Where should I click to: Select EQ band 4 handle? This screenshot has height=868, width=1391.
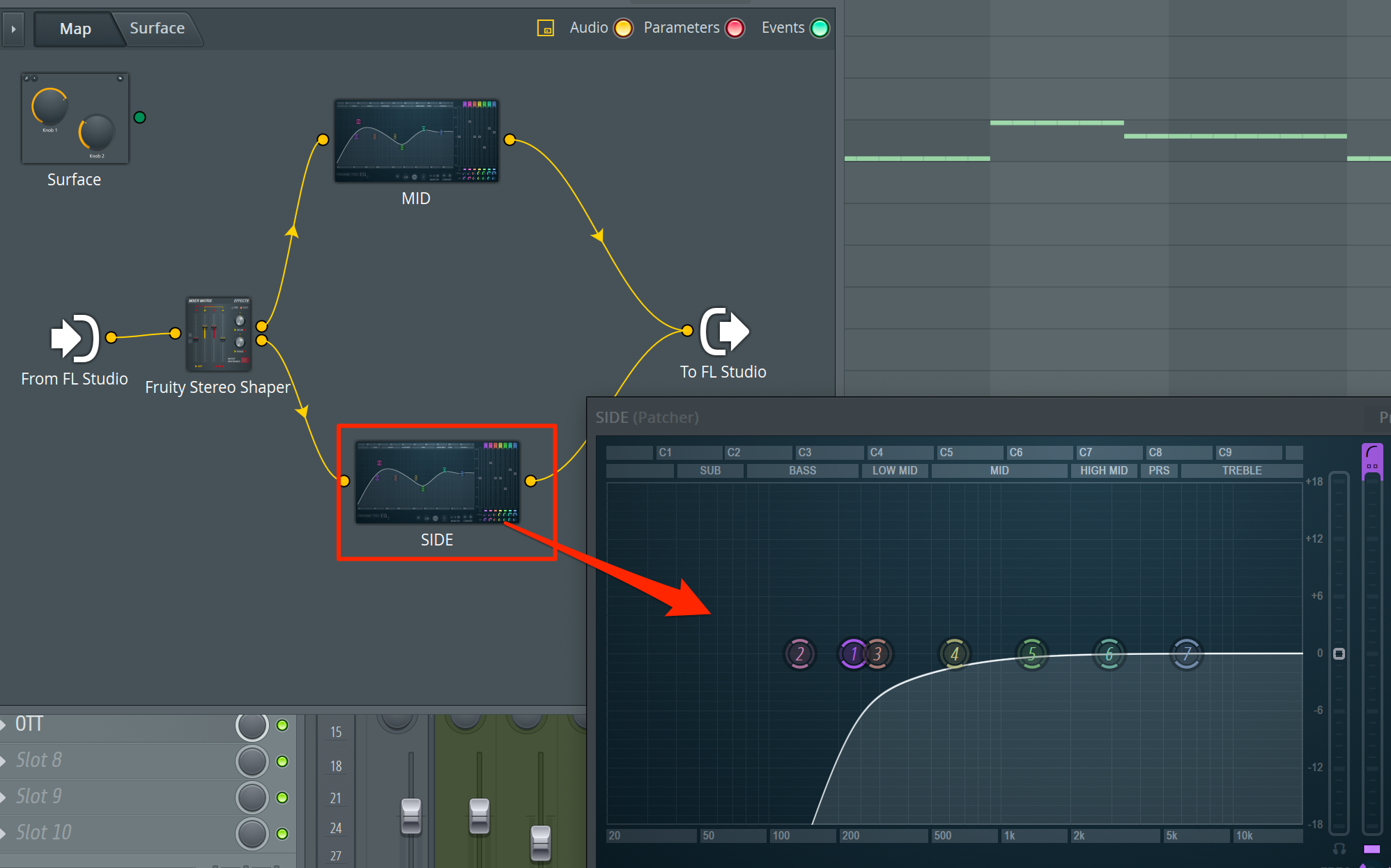(954, 653)
